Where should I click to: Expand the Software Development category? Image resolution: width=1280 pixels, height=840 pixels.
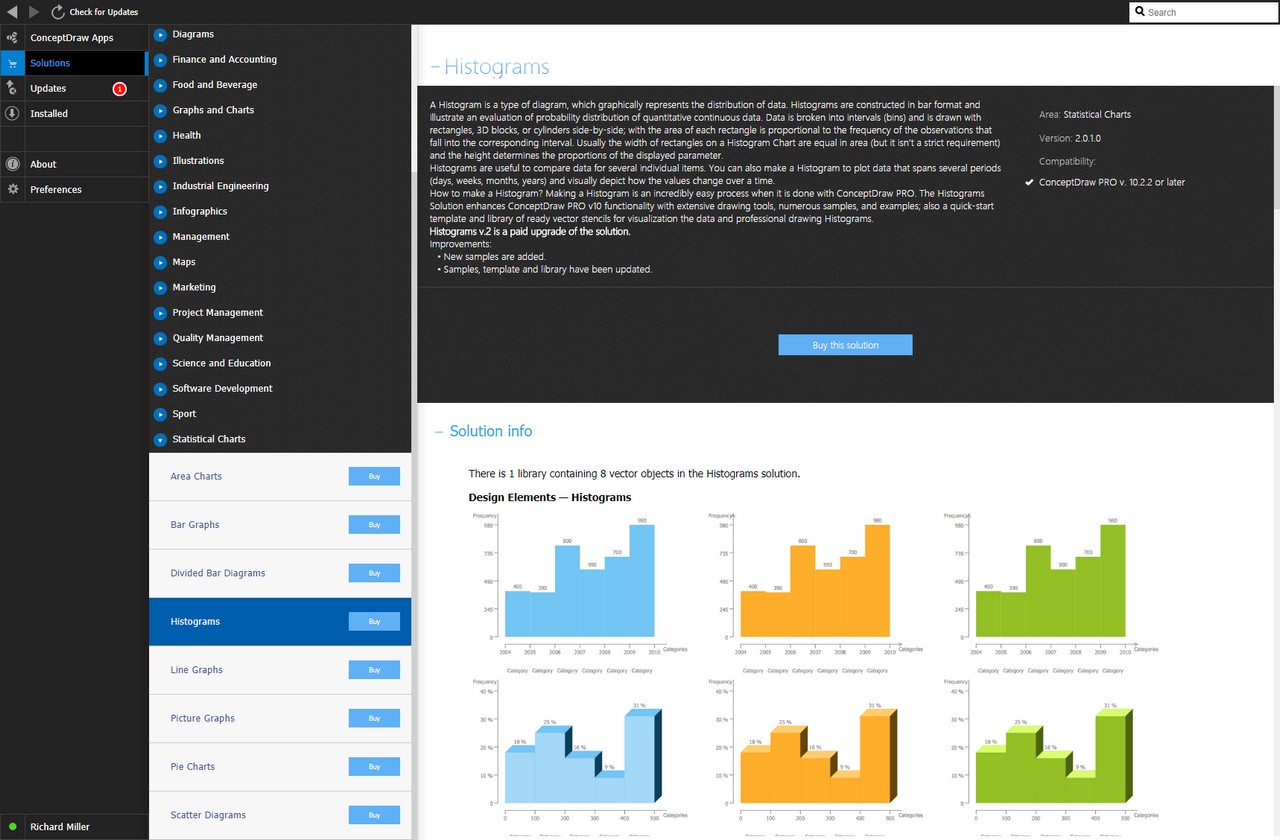pos(160,389)
